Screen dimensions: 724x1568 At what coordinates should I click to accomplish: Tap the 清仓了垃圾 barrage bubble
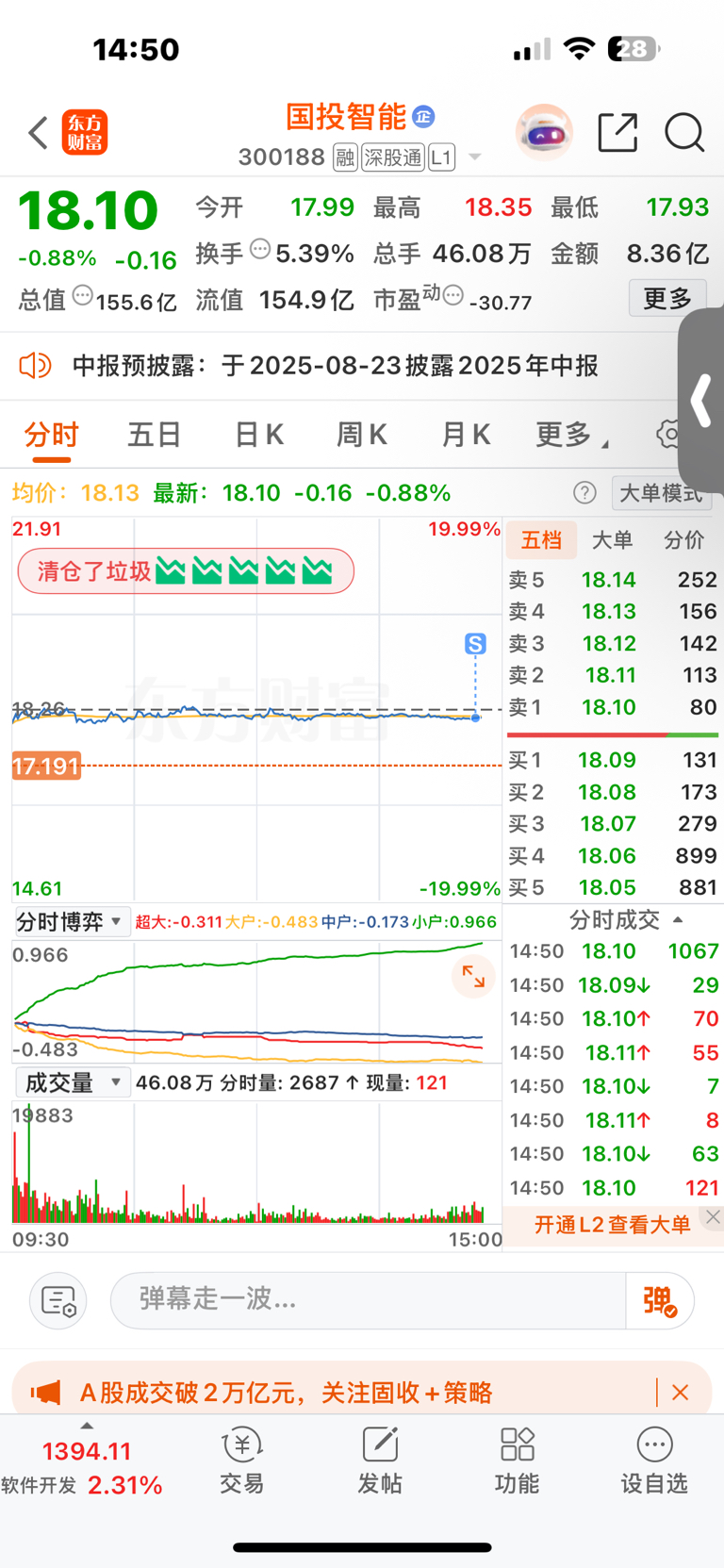coord(186,571)
